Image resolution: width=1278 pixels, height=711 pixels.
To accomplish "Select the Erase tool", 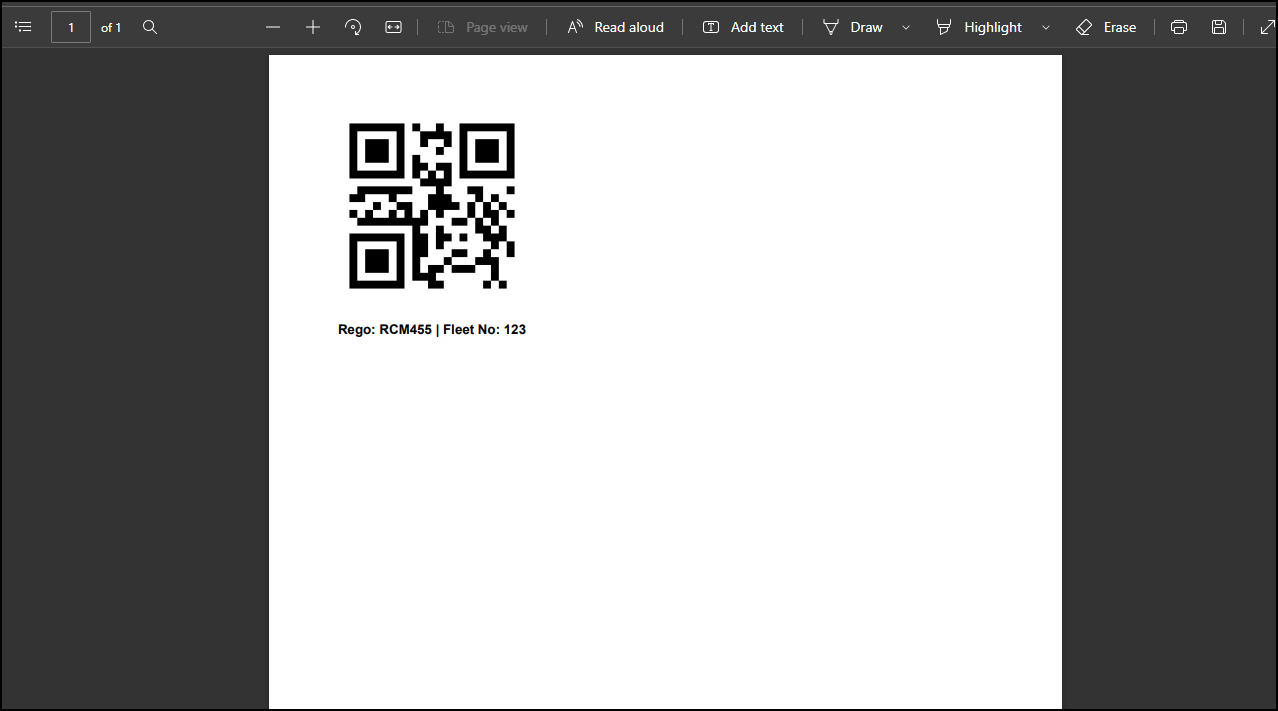I will 1106,27.
